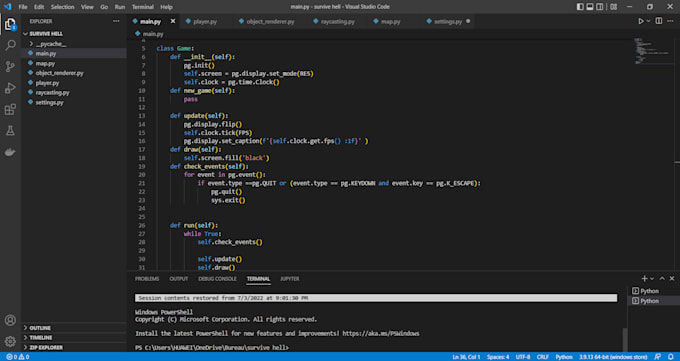Open Explorer Views and More Actions ellipsis

point(116,21)
